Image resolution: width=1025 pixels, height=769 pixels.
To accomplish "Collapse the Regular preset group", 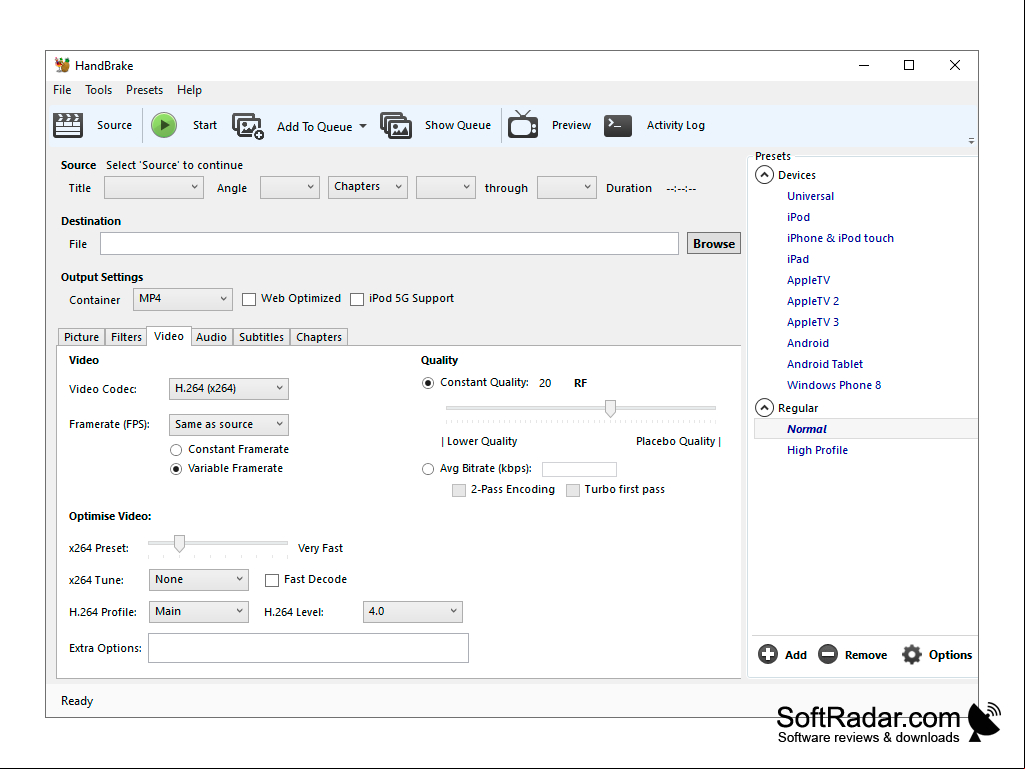I will (764, 407).
